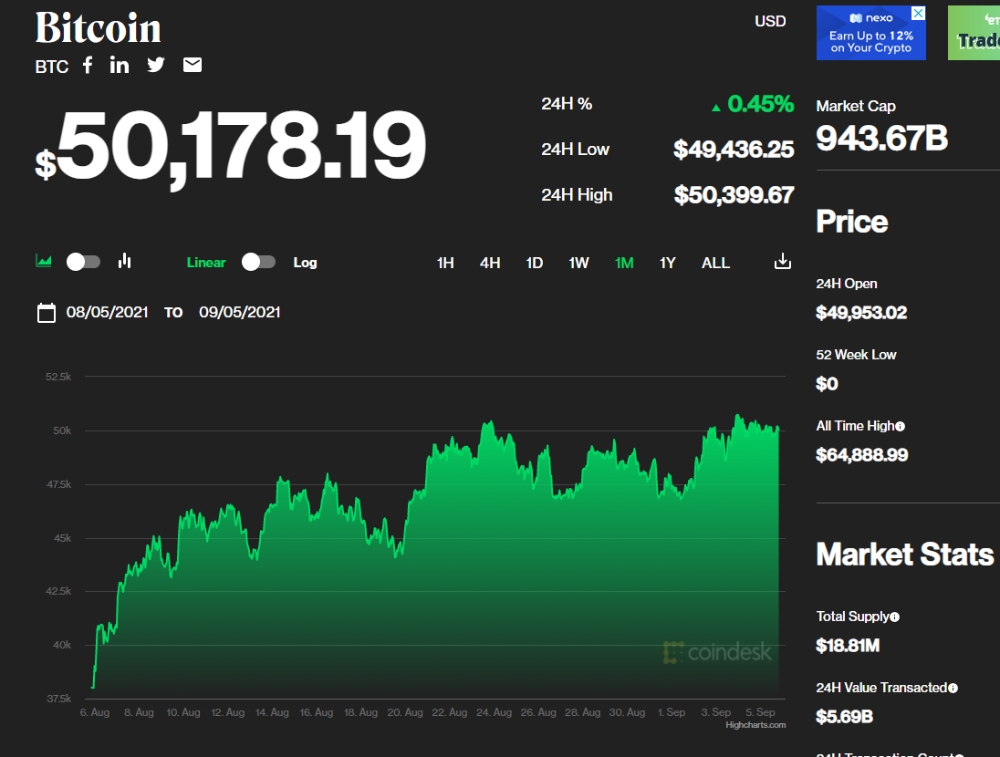Click the 52.5k y-axis label
Image resolution: width=1000 pixels, height=757 pixels.
tap(59, 378)
